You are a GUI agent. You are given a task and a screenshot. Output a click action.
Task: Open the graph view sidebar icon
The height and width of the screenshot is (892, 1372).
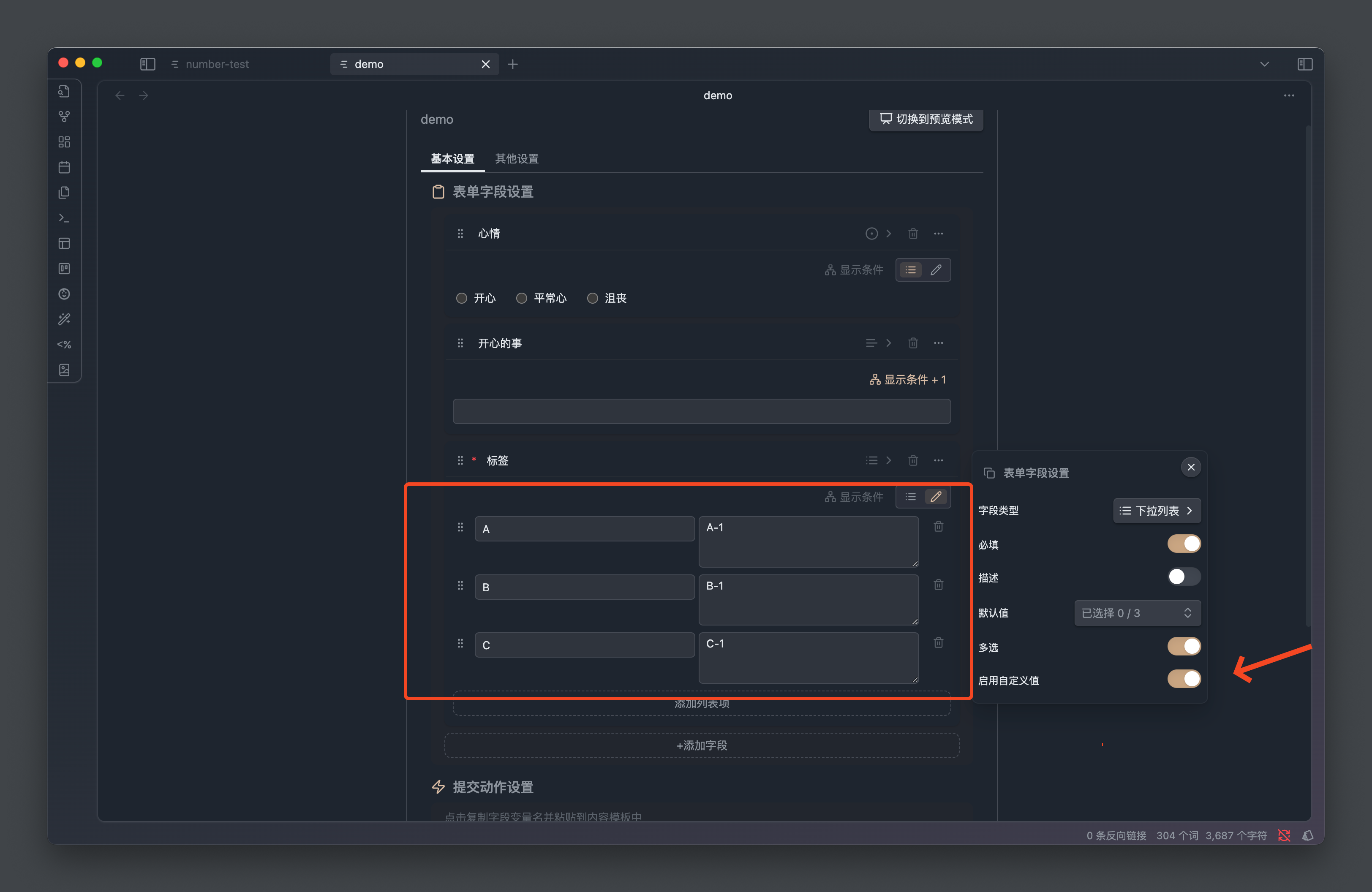64,117
